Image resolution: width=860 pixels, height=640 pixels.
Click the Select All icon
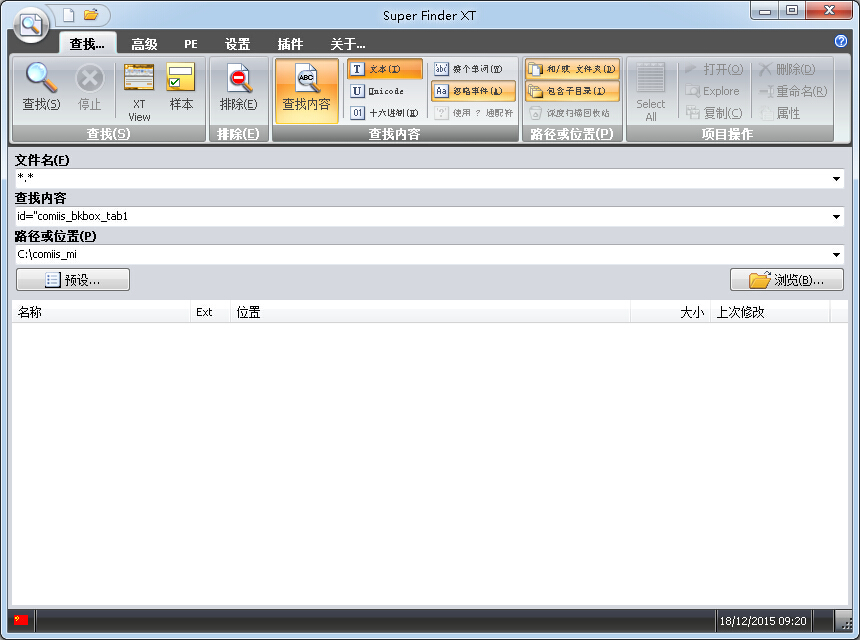tap(651, 90)
